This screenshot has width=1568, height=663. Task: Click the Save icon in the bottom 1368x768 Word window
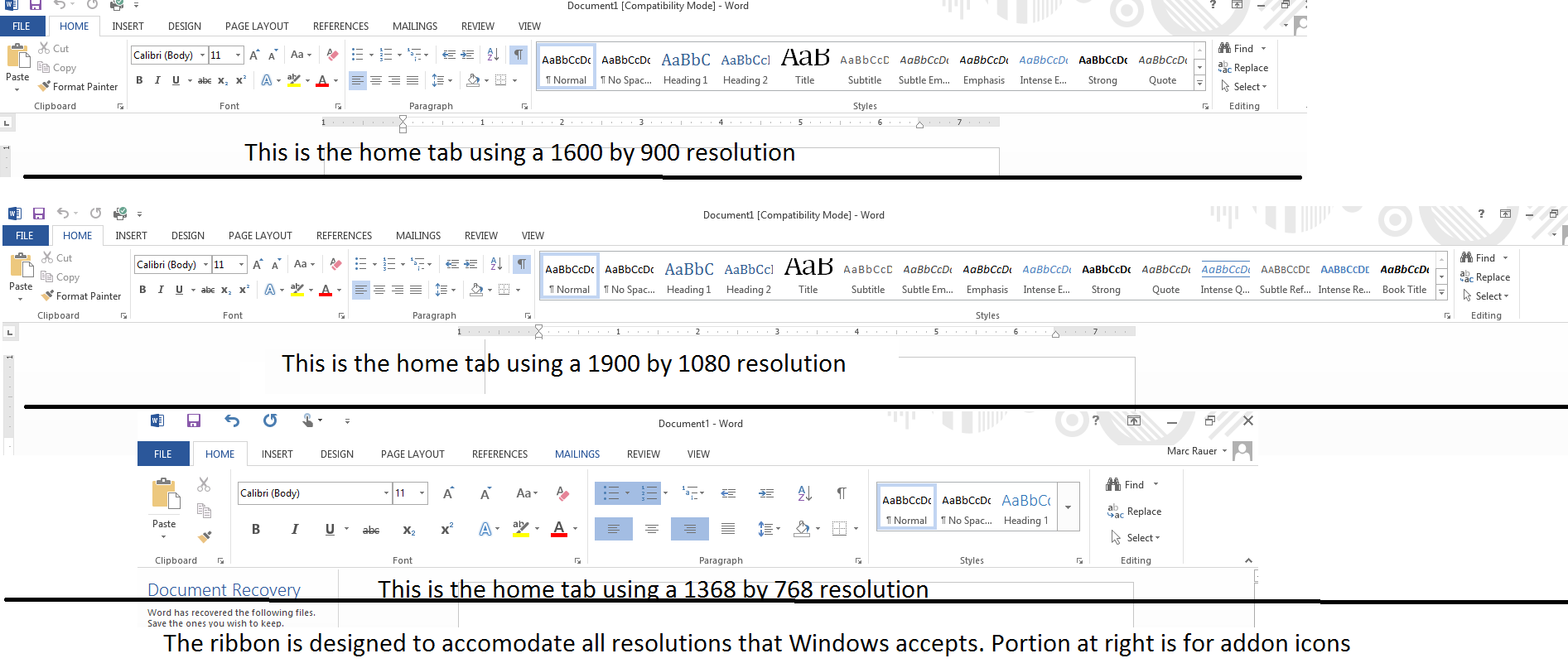(194, 420)
